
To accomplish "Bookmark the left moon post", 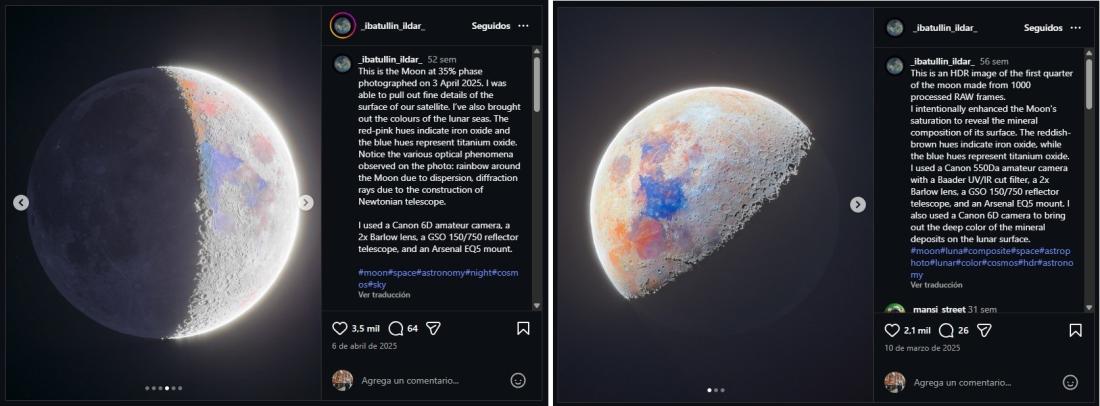I will (x=523, y=328).
